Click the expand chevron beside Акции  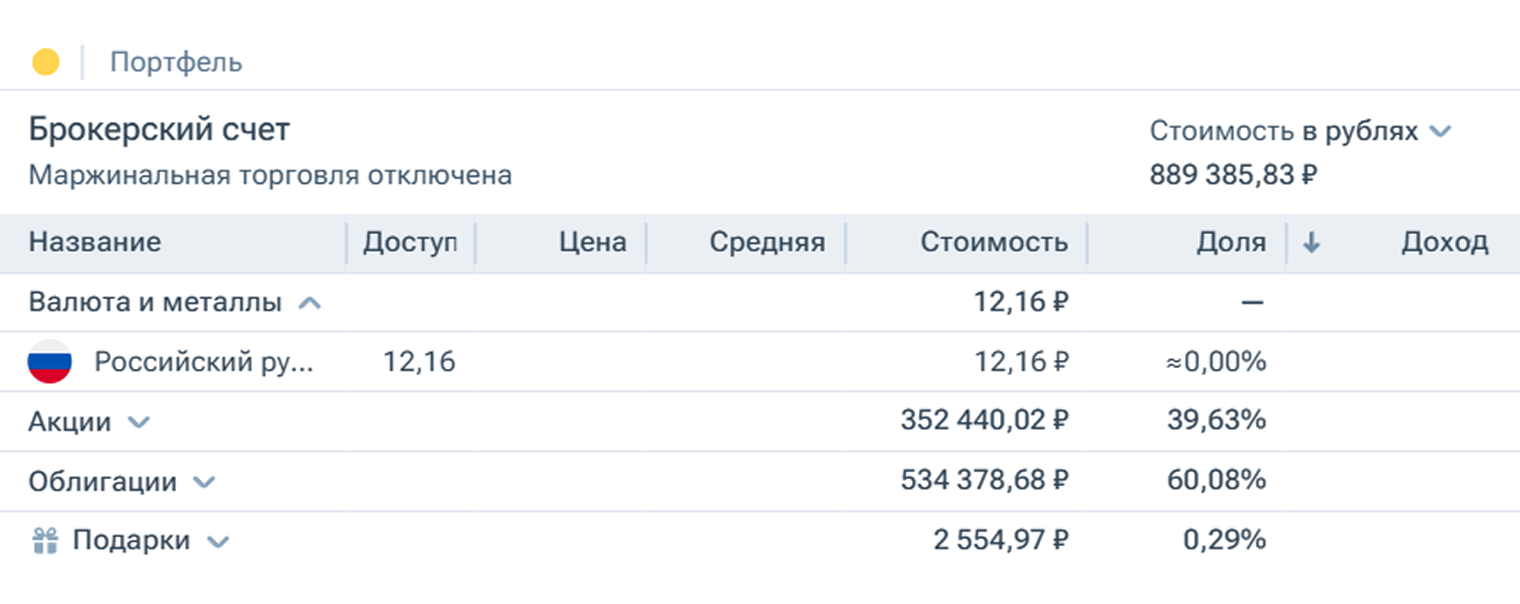(139, 421)
